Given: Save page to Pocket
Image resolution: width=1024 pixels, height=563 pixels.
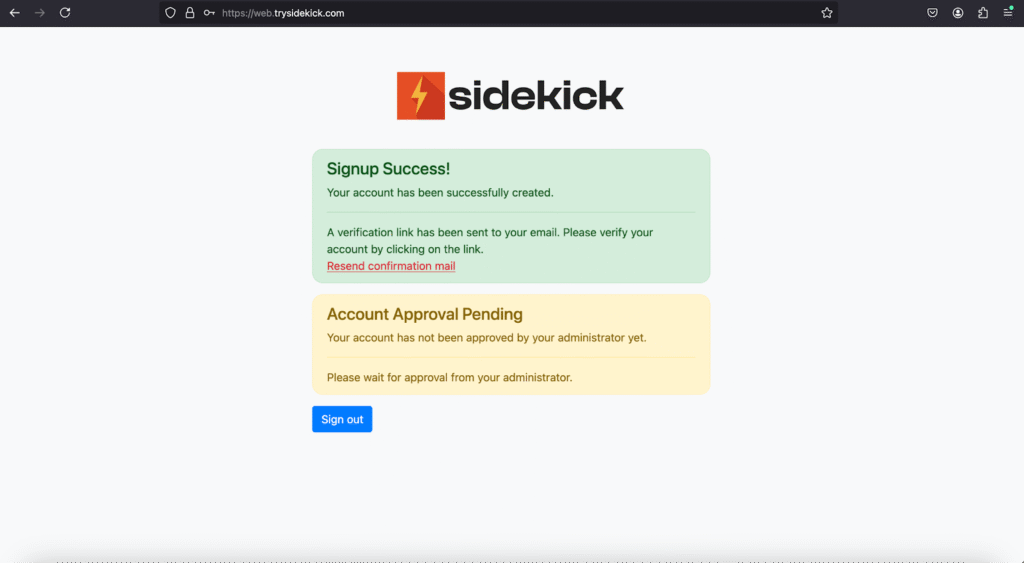Looking at the screenshot, I should [932, 13].
